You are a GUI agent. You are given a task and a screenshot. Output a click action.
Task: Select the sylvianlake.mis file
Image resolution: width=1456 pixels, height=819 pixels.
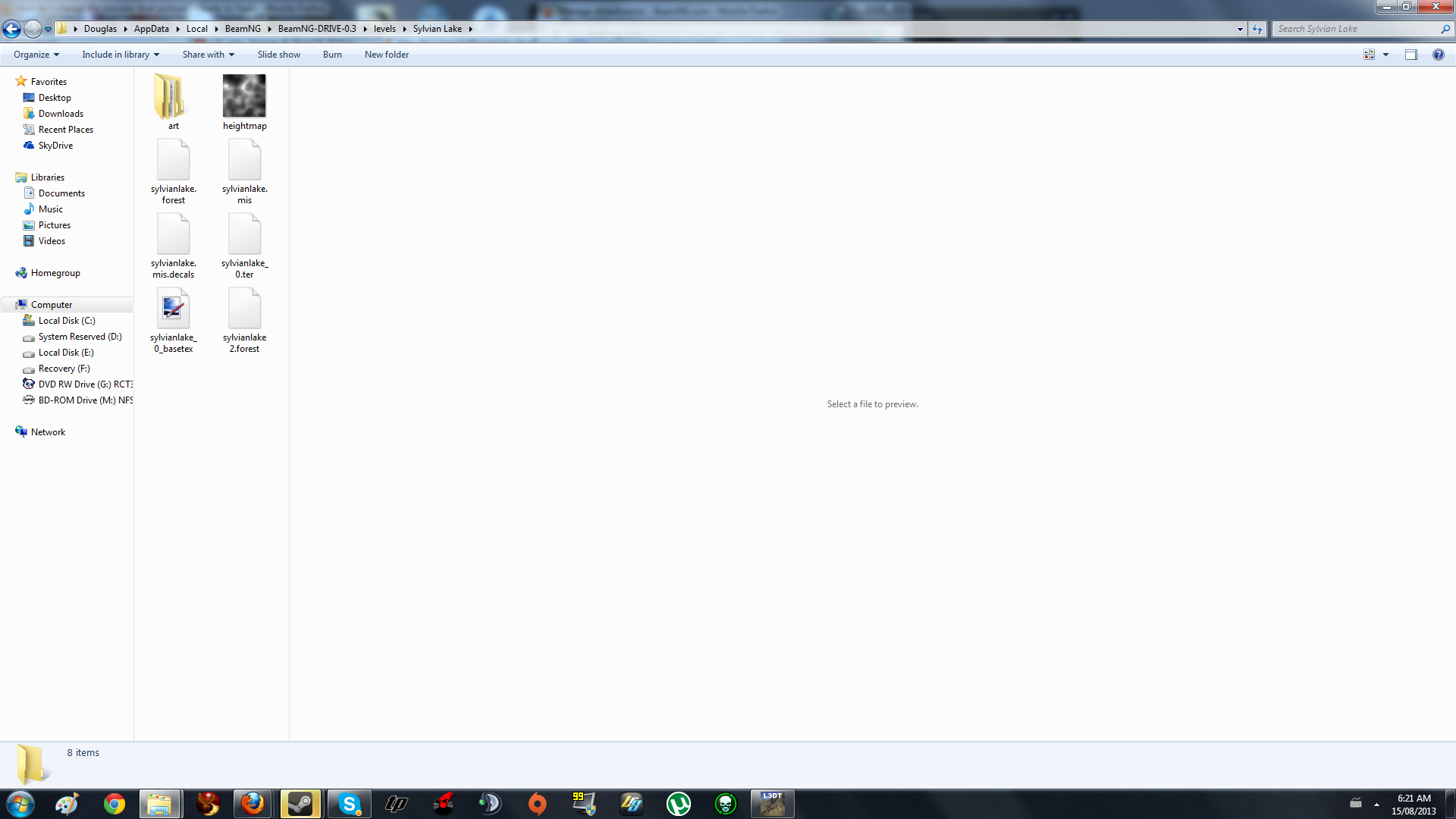244,172
